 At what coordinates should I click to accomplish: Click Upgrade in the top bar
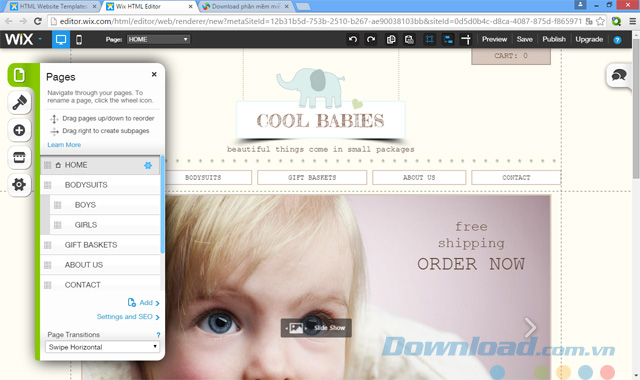(589, 39)
